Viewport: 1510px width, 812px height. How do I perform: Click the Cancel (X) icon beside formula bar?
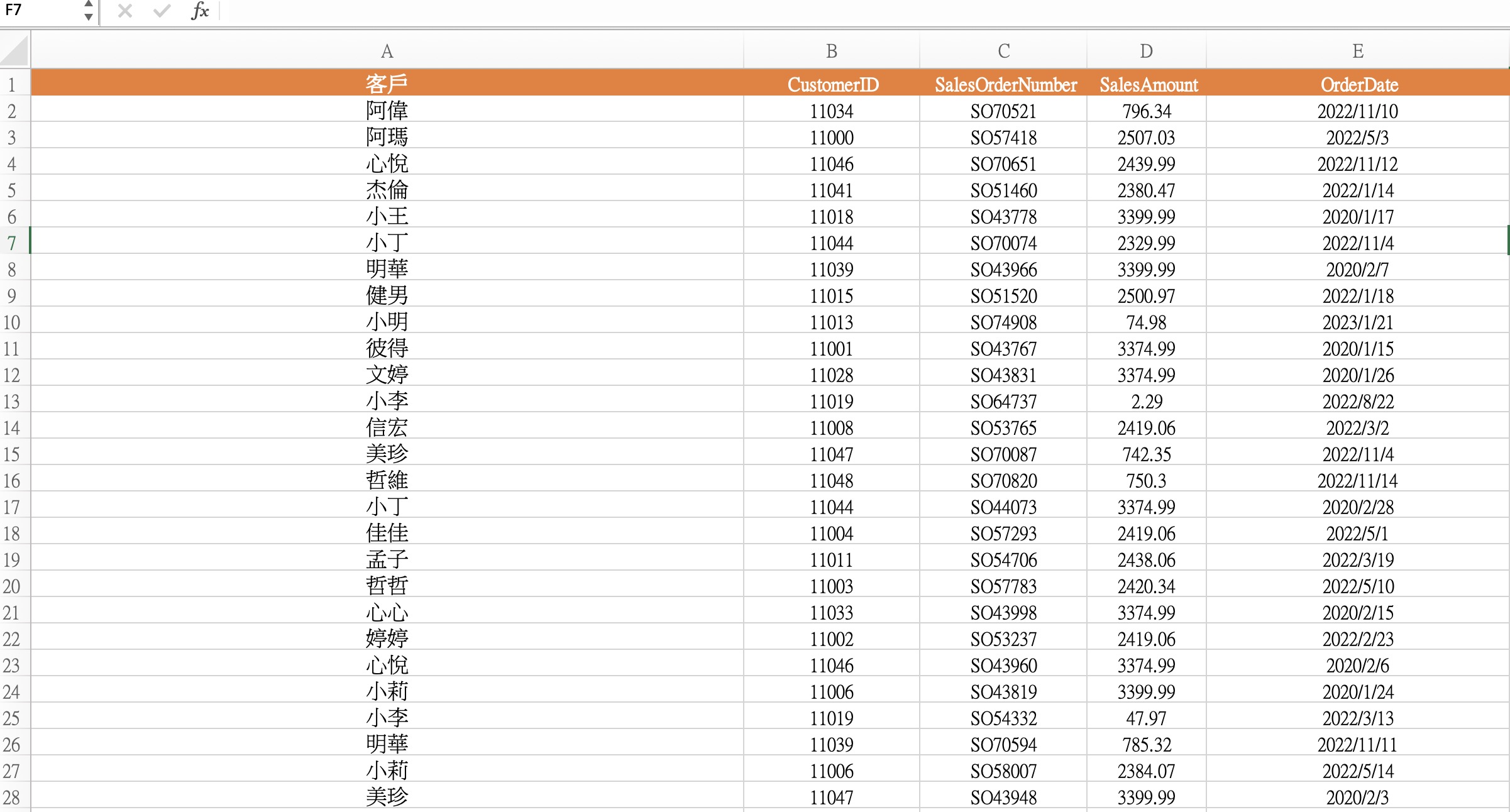[x=123, y=11]
